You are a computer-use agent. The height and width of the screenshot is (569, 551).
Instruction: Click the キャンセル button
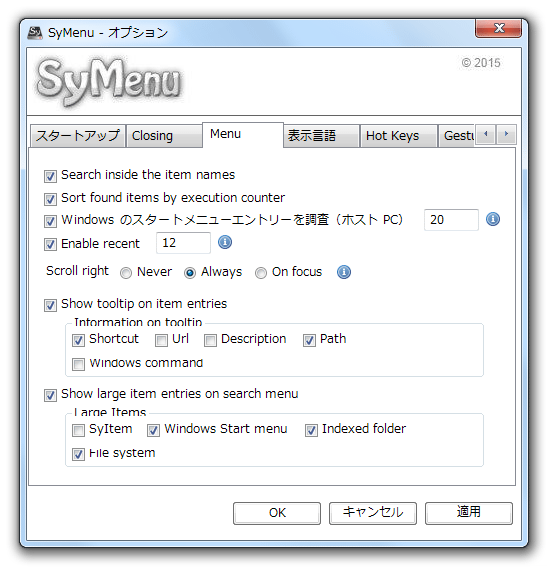(x=373, y=513)
